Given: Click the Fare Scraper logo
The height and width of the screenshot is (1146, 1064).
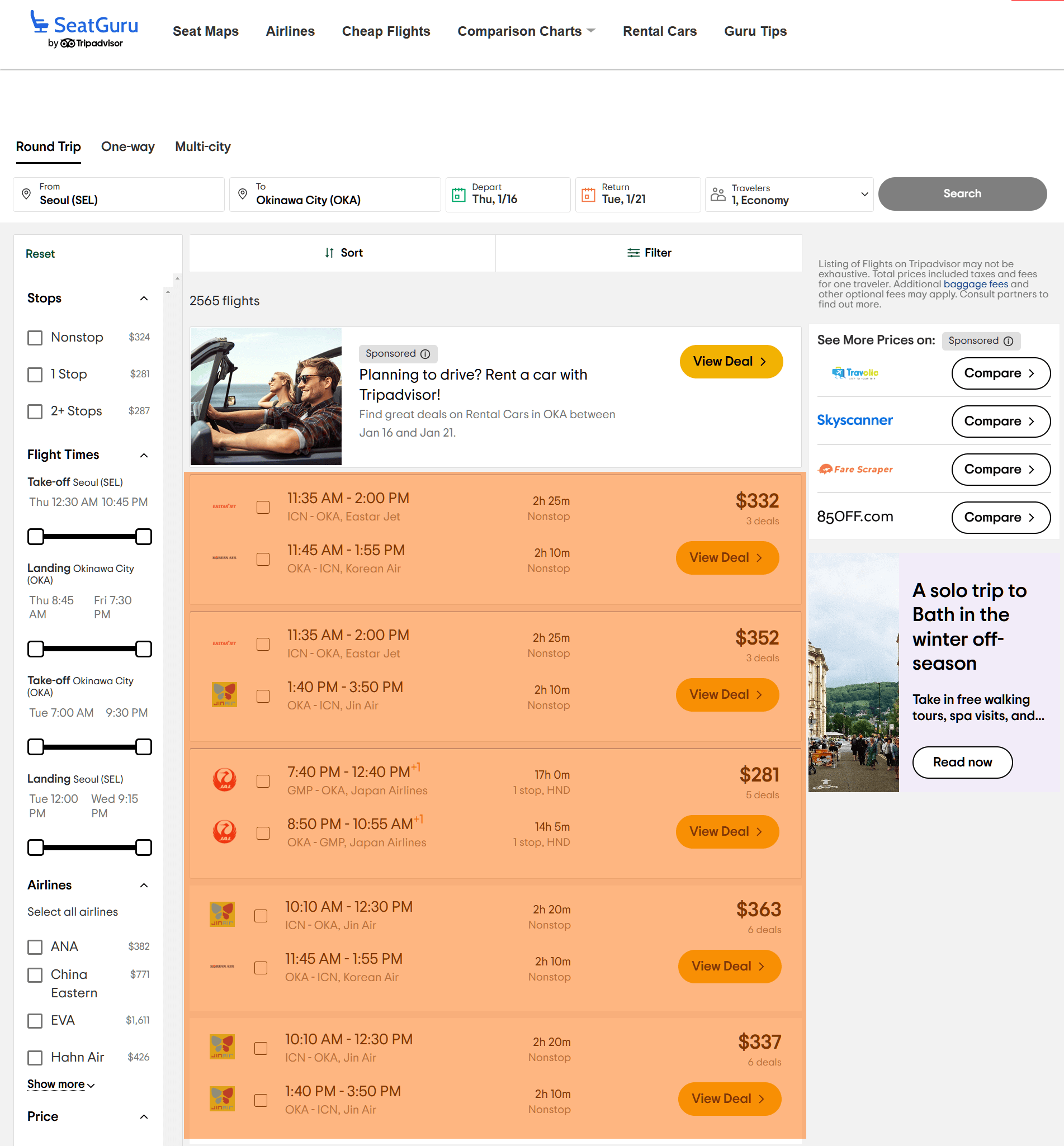Looking at the screenshot, I should coord(855,469).
